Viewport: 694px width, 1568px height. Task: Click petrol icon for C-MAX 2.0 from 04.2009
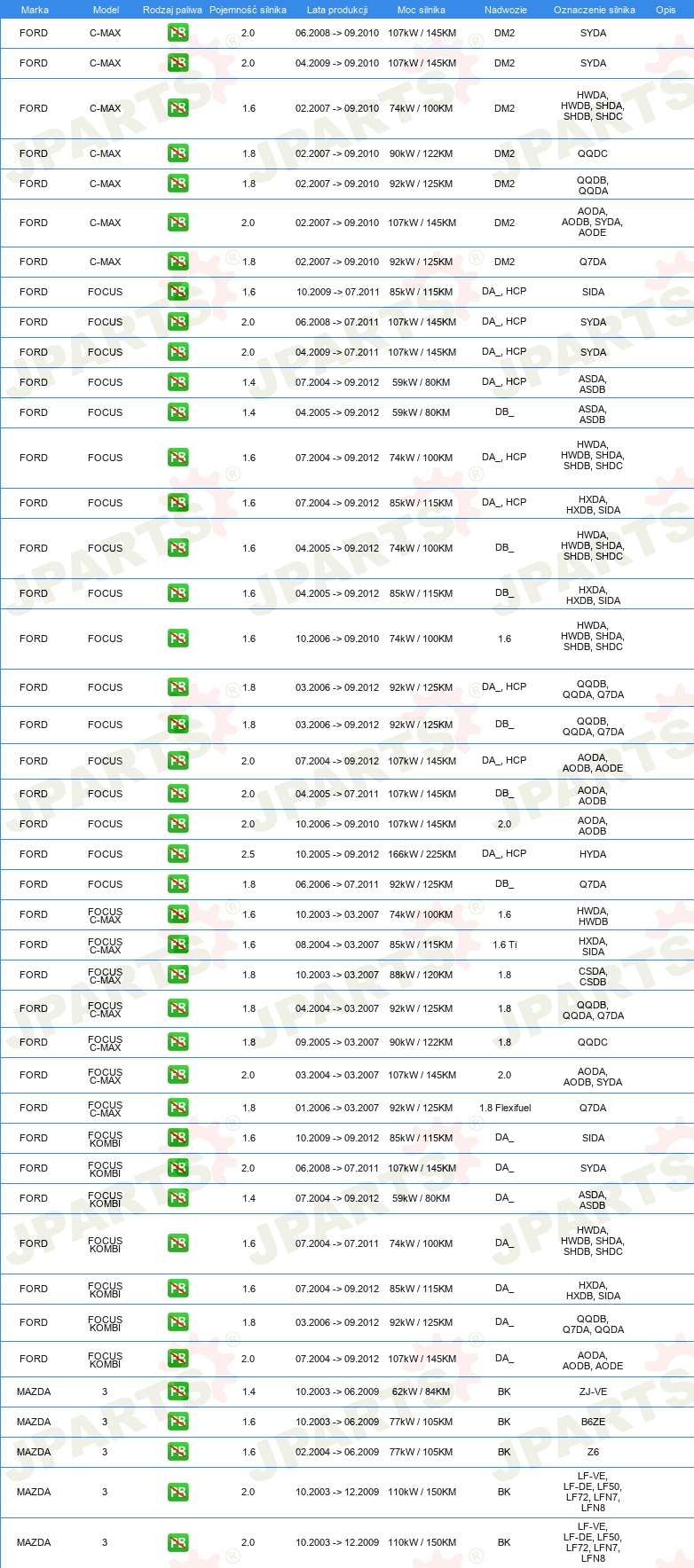pyautogui.click(x=178, y=63)
